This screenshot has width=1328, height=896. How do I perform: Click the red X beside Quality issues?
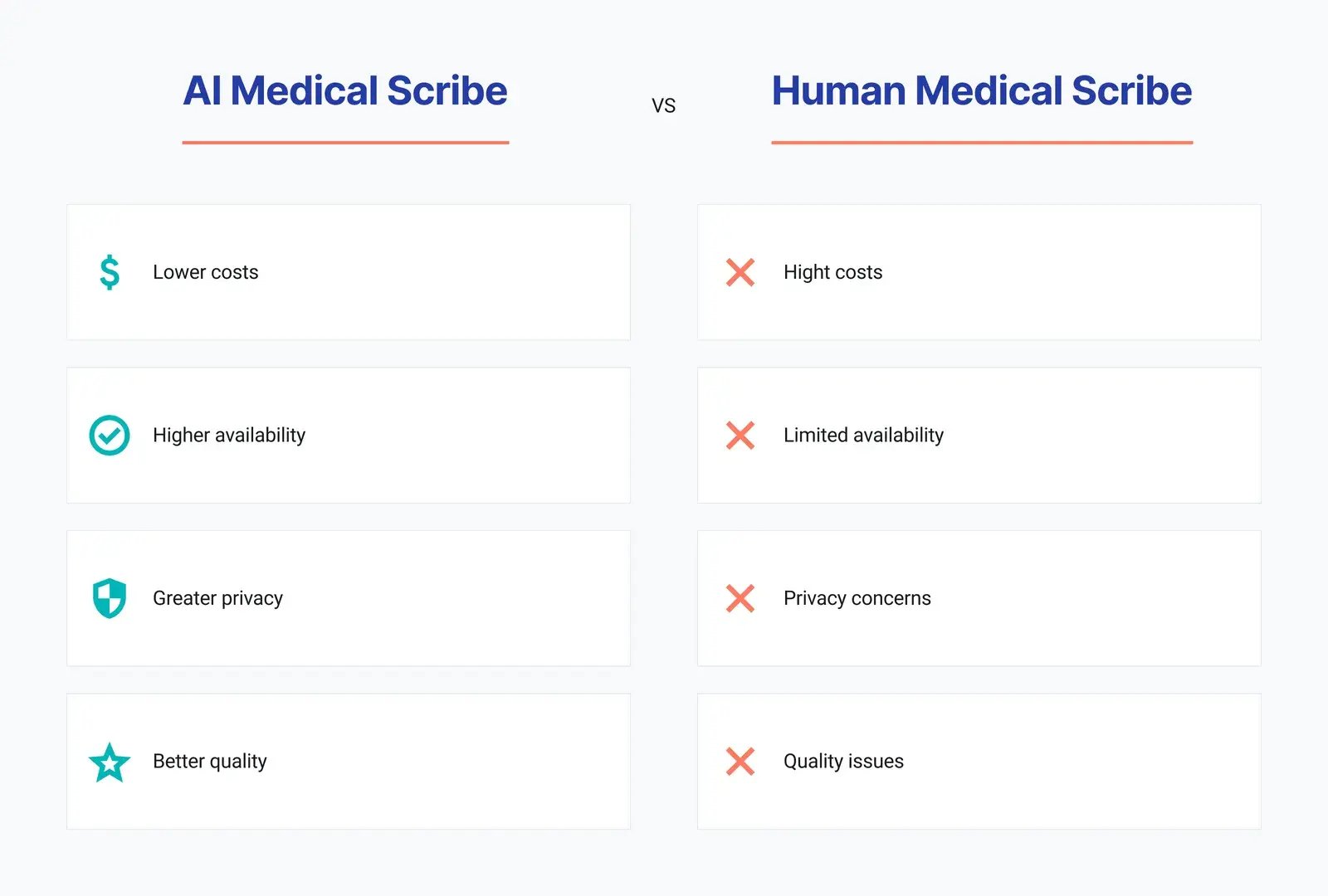pyautogui.click(x=740, y=762)
